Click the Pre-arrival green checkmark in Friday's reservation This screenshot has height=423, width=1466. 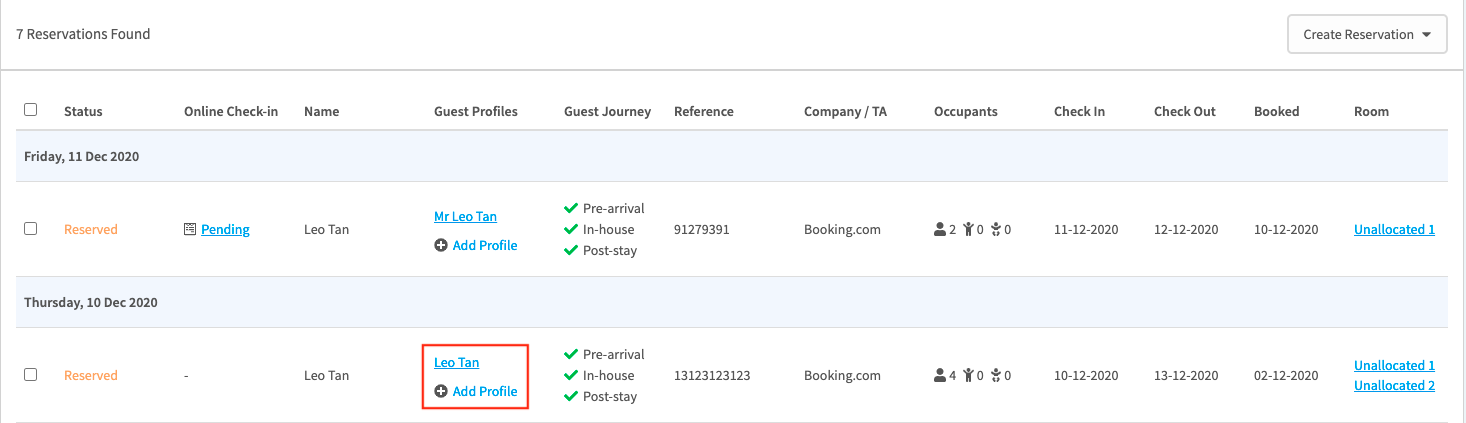(x=571, y=209)
